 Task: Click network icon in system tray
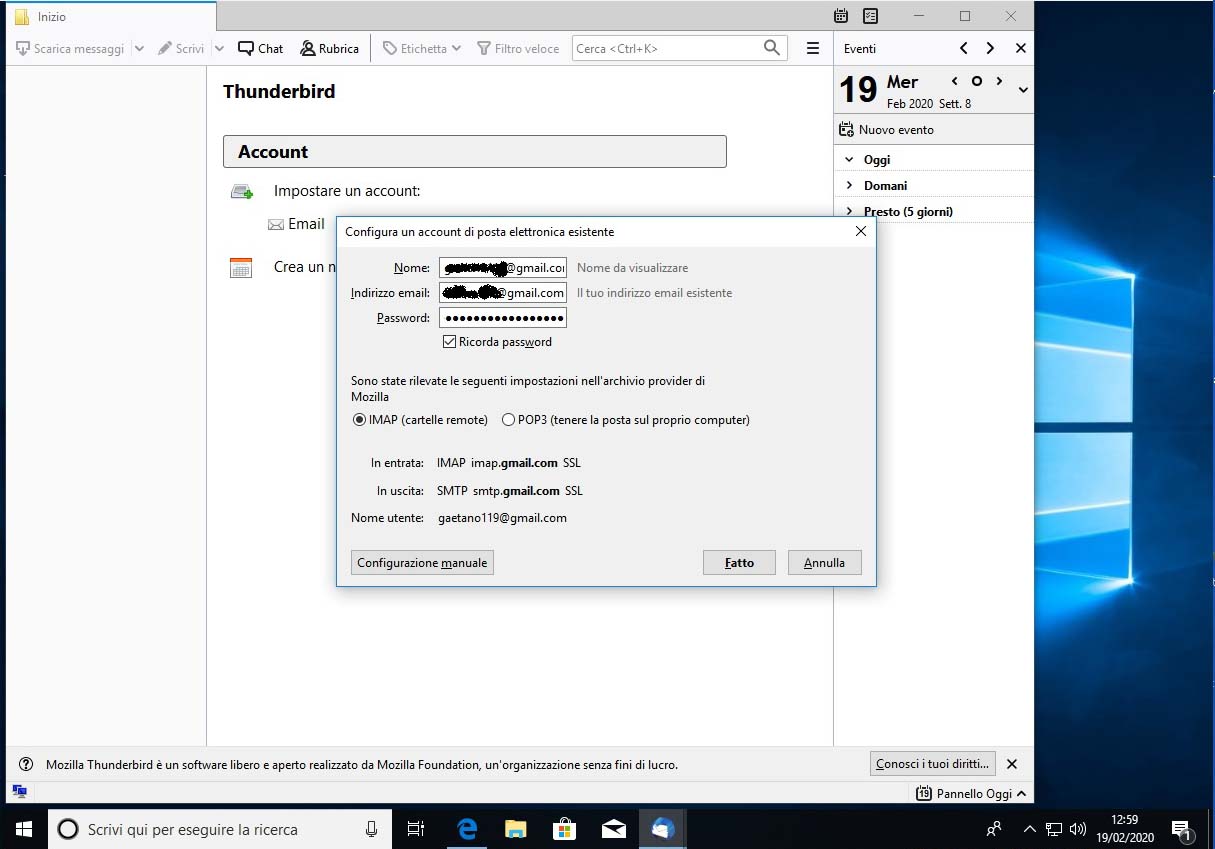click(1054, 829)
